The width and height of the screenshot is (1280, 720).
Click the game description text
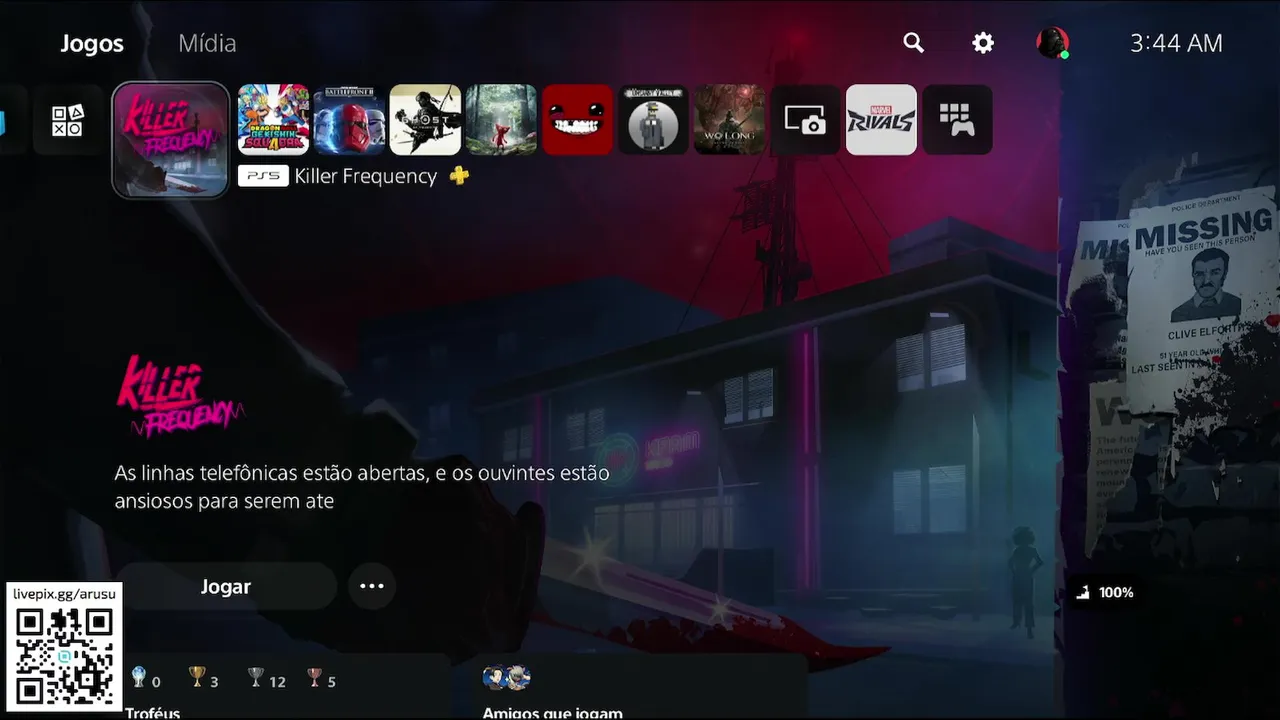pyautogui.click(x=362, y=487)
